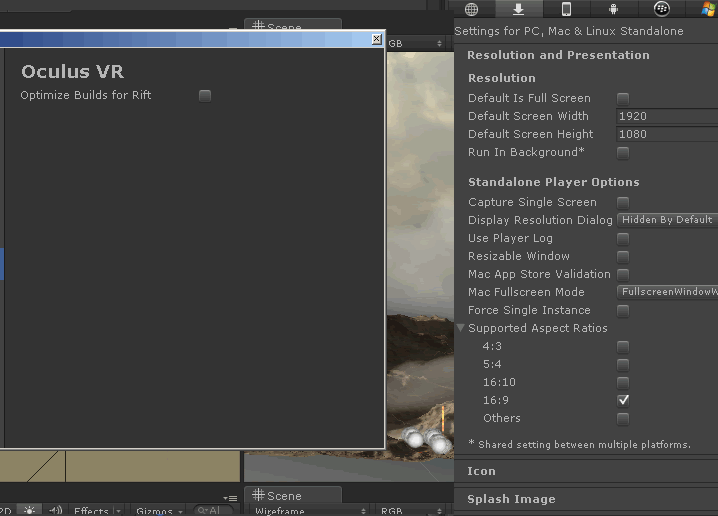718x516 pixels.
Task: Select the Web Player platform globe icon
Action: point(471,9)
